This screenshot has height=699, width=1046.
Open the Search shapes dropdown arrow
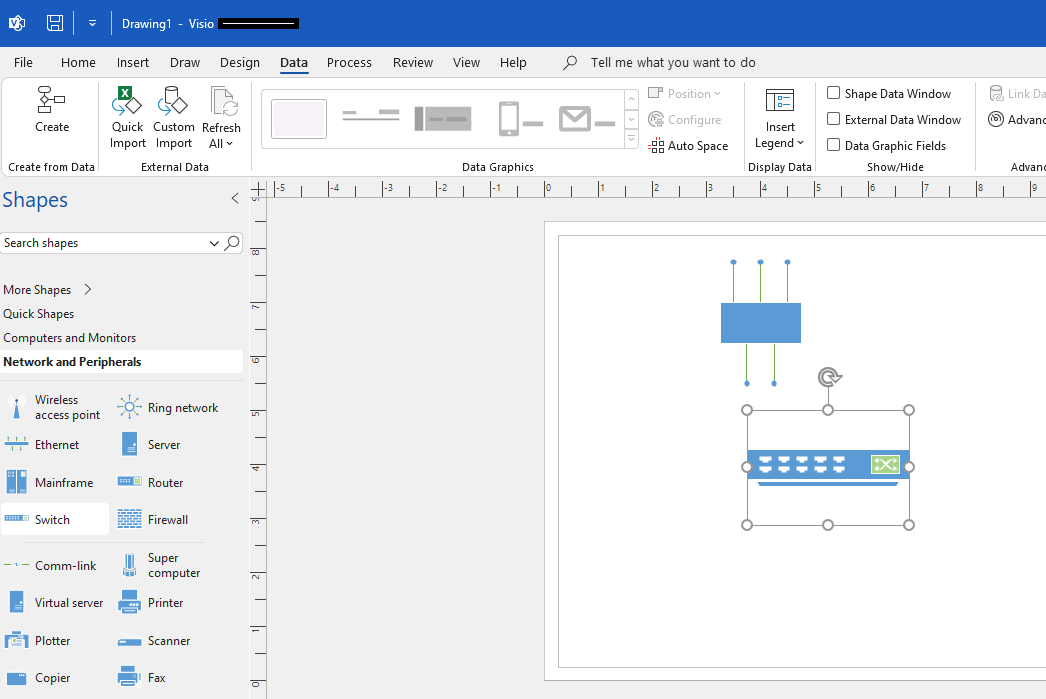click(214, 243)
